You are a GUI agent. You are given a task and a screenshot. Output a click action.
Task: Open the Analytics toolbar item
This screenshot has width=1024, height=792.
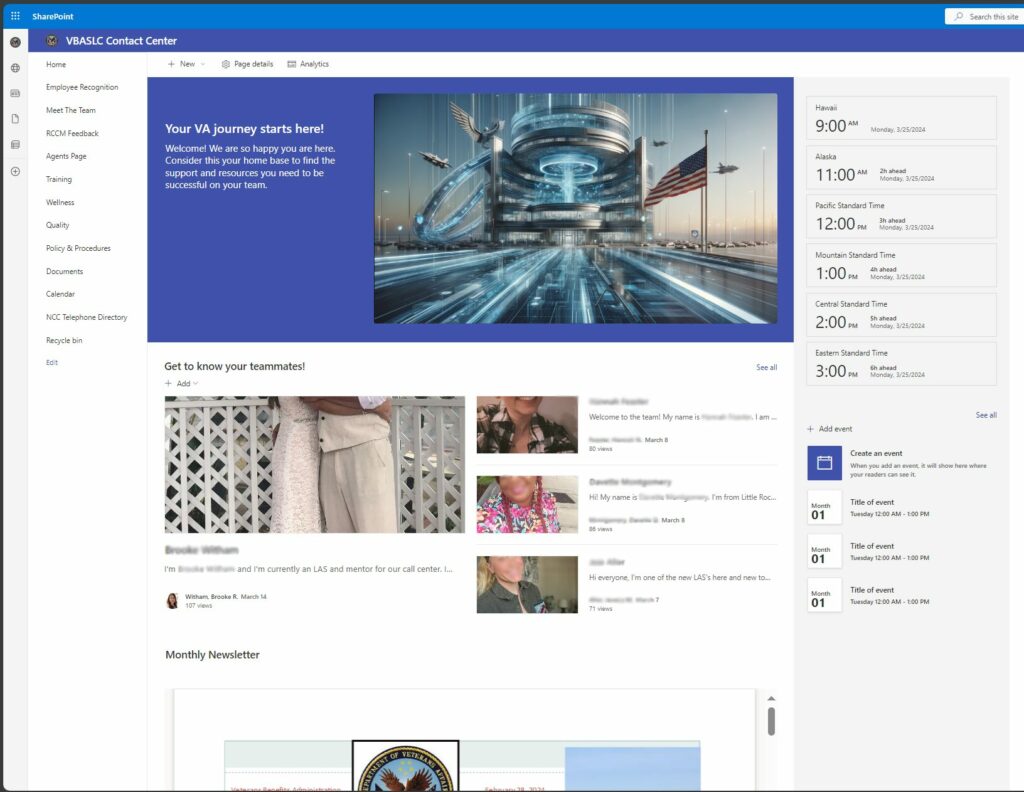[308, 64]
